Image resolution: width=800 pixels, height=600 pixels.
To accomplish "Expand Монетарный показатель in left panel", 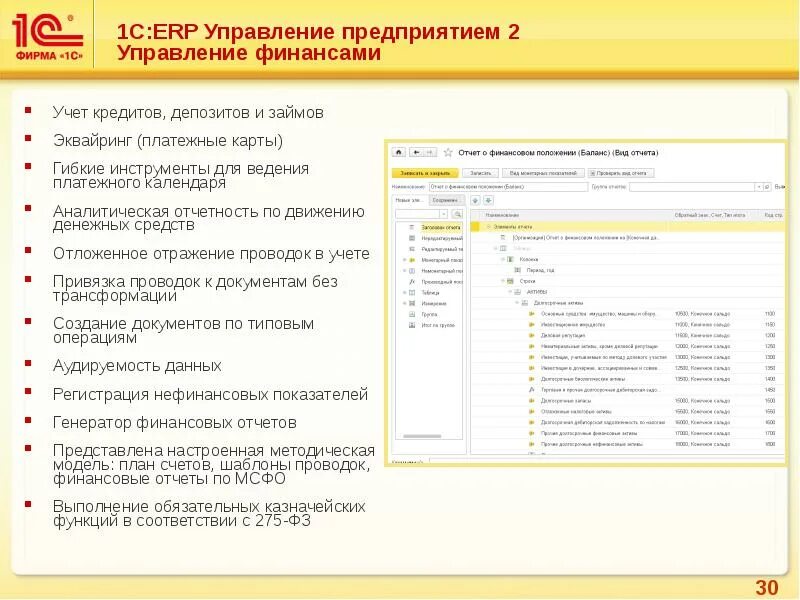I will point(404,260).
